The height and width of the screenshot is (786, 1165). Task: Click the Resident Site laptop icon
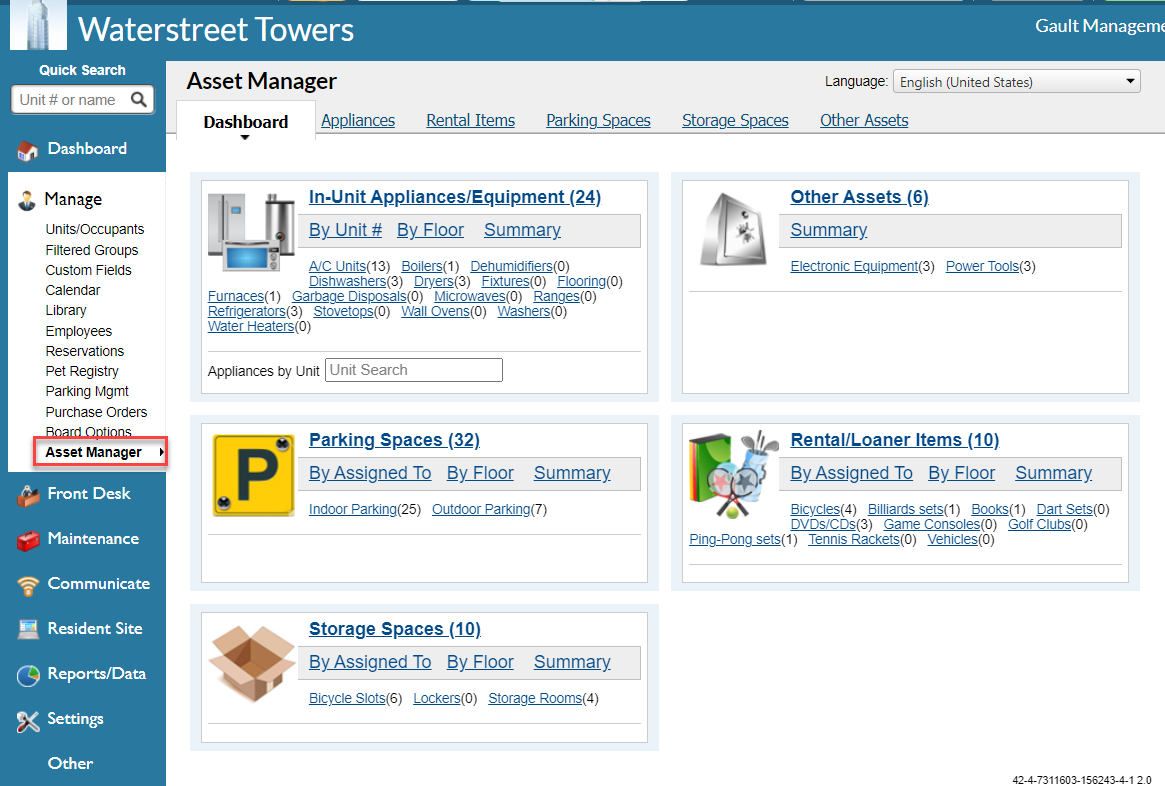click(28, 629)
